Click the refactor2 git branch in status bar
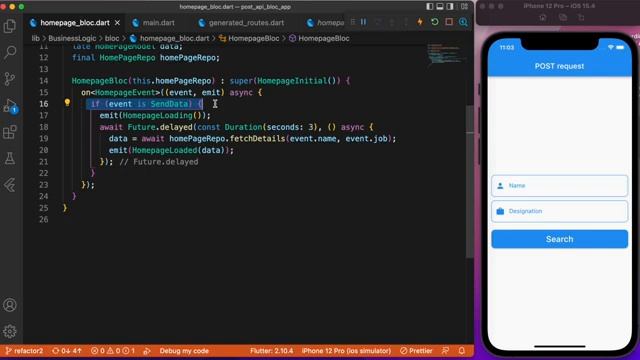This screenshot has width=640, height=360. point(24,351)
